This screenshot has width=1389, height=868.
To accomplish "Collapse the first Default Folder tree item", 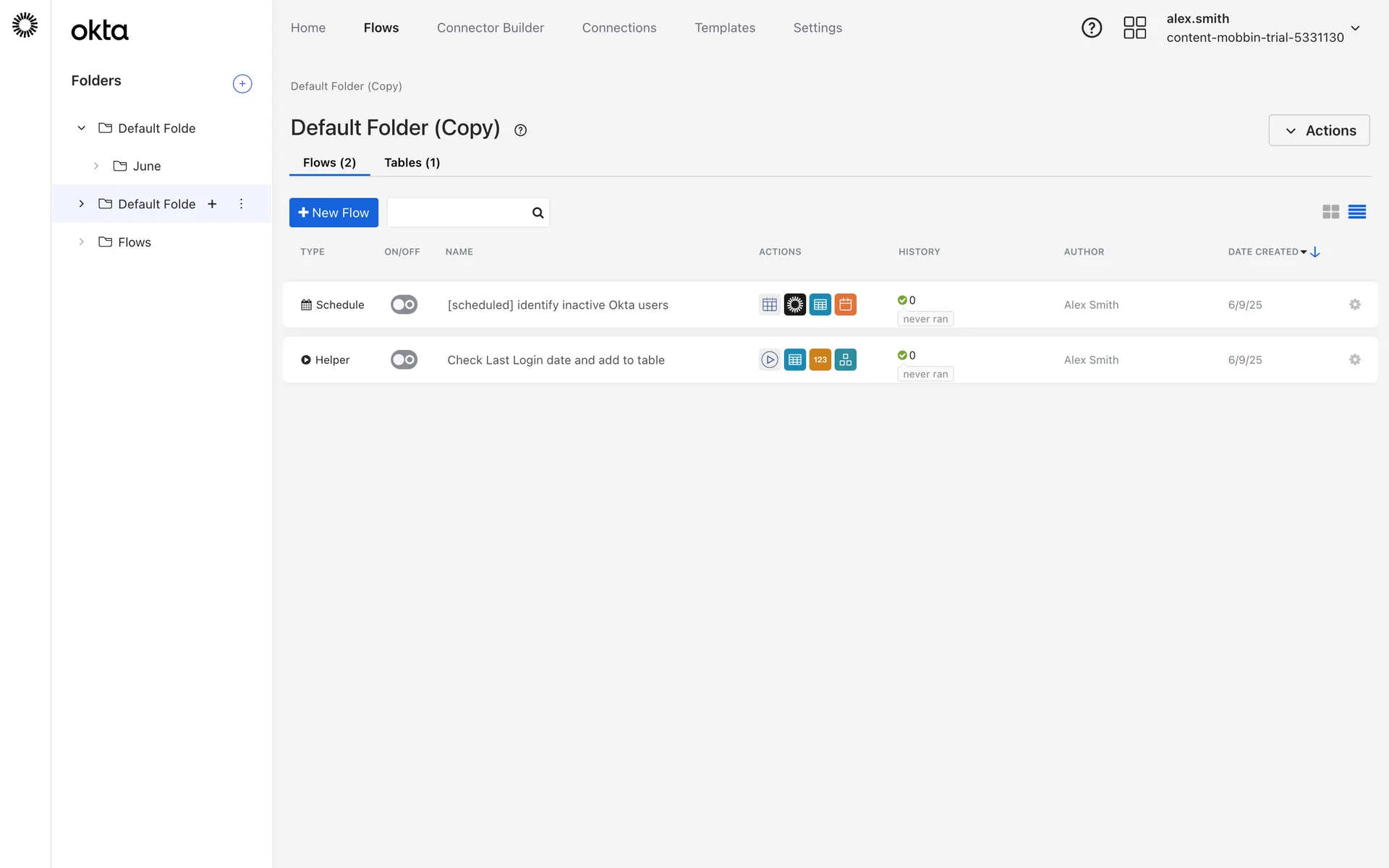I will click(x=82, y=128).
